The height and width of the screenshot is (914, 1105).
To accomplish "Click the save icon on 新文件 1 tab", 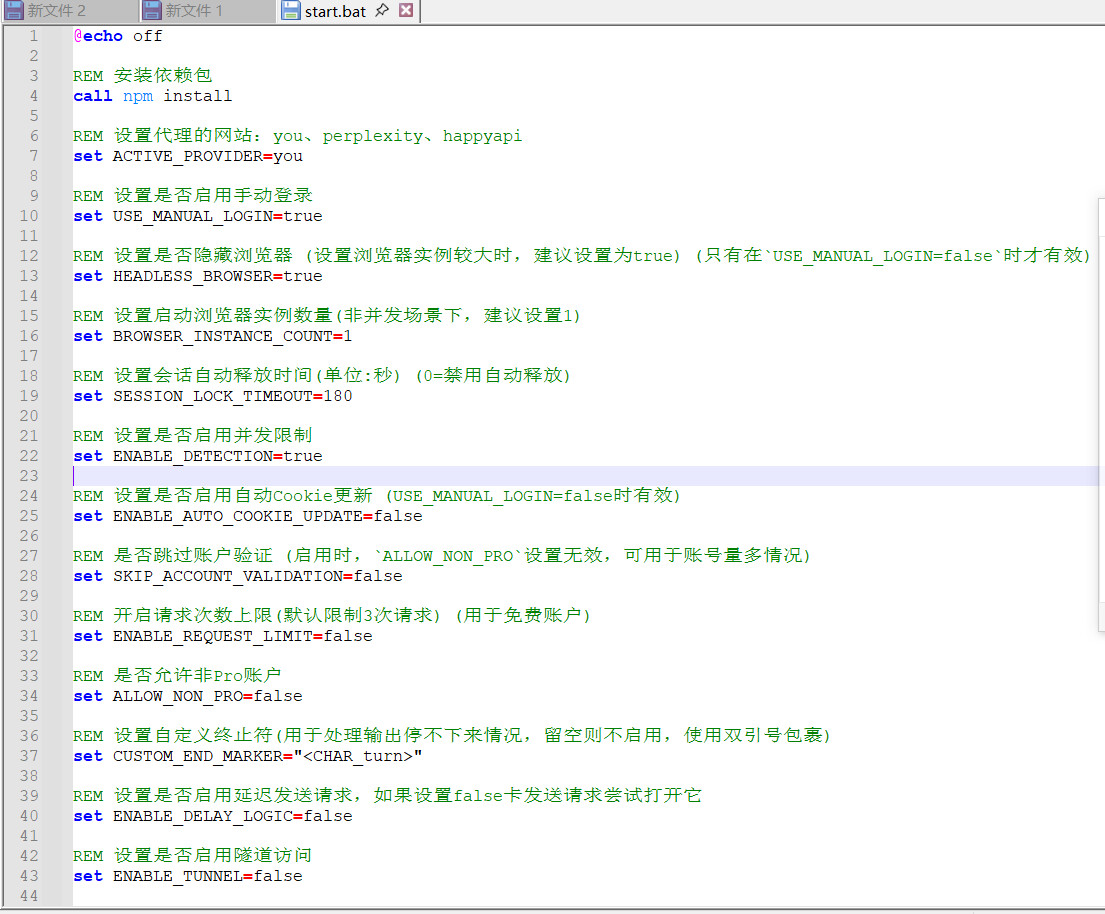I will [x=152, y=11].
